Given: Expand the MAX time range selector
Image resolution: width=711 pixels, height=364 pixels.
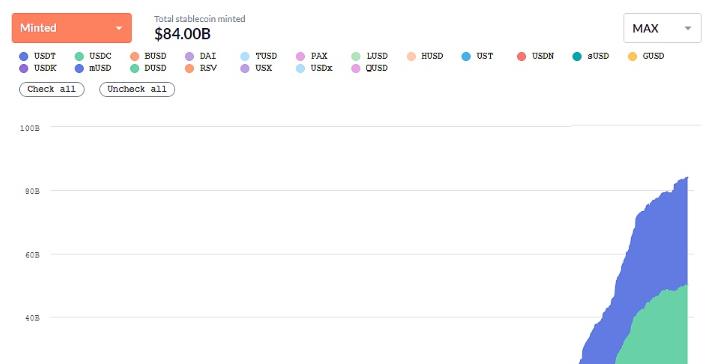Looking at the screenshot, I should pos(662,28).
